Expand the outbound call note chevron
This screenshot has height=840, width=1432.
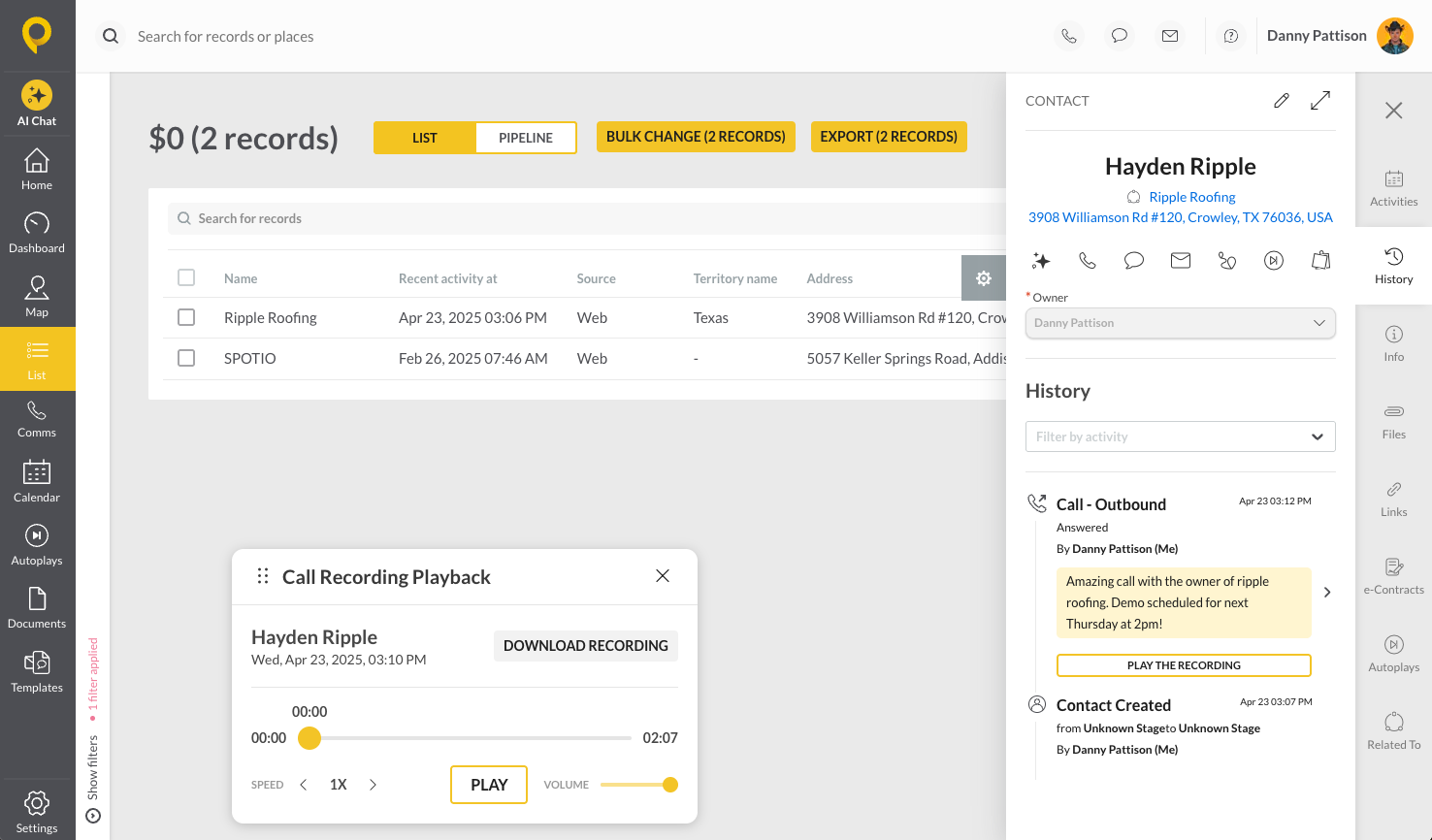pos(1326,593)
